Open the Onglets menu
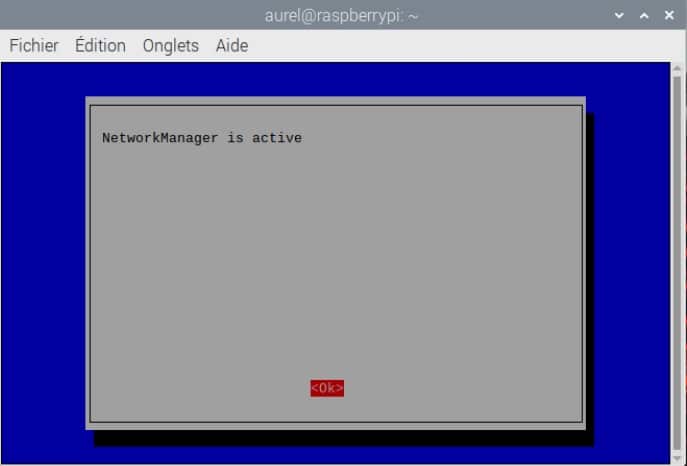The image size is (687, 466). pos(171,46)
